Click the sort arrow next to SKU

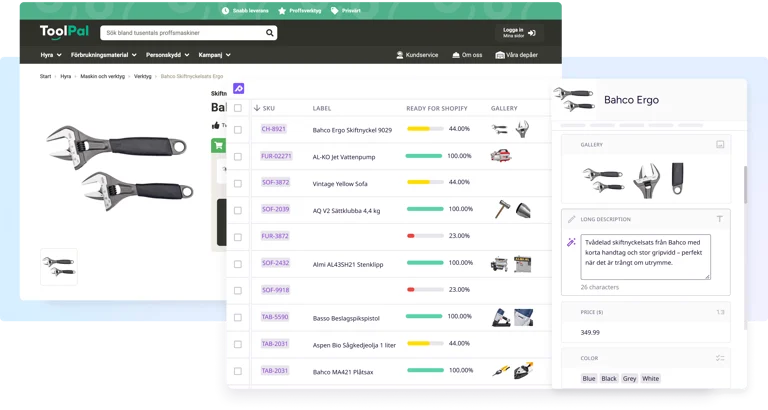point(257,108)
